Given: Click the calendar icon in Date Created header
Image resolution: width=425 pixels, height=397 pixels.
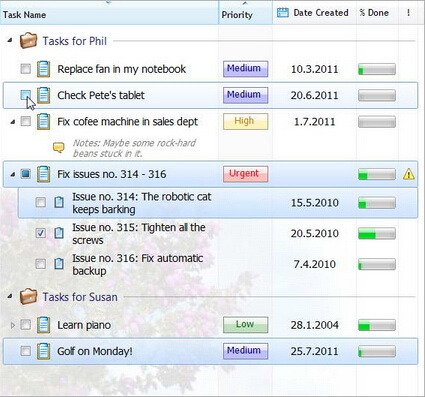Looking at the screenshot, I should pos(283,13).
